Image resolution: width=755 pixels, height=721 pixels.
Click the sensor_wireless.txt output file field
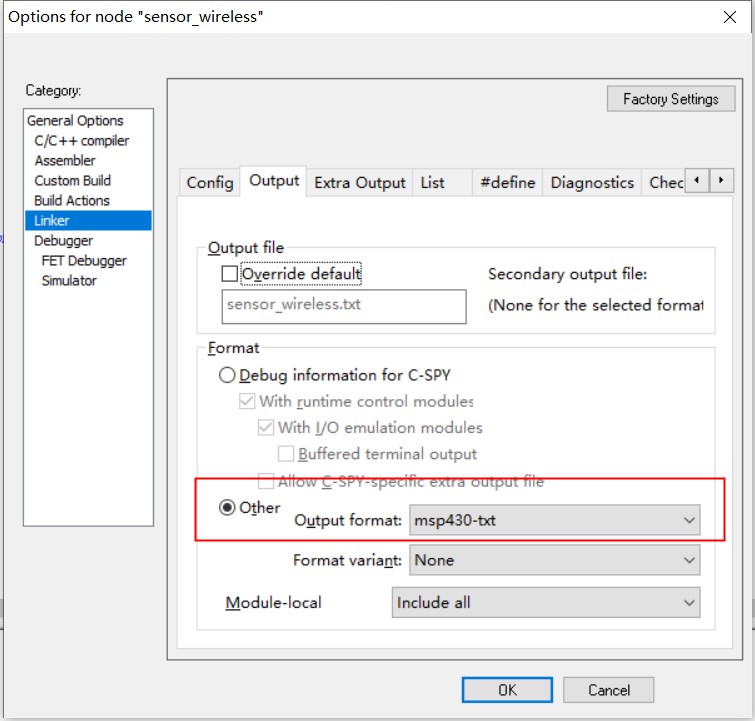coord(344,306)
